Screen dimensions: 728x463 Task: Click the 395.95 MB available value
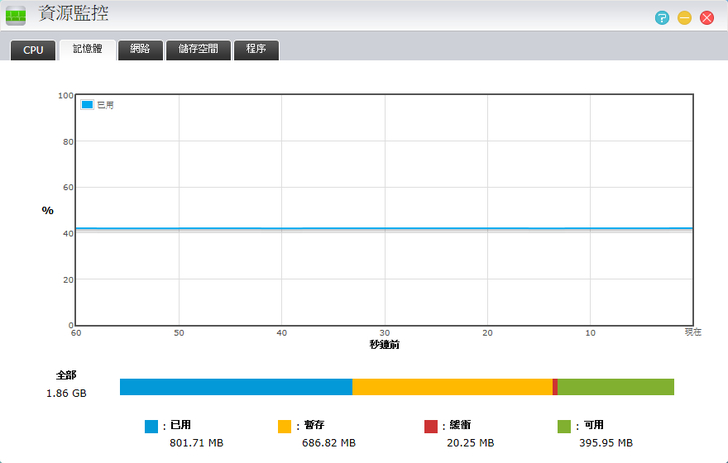606,443
